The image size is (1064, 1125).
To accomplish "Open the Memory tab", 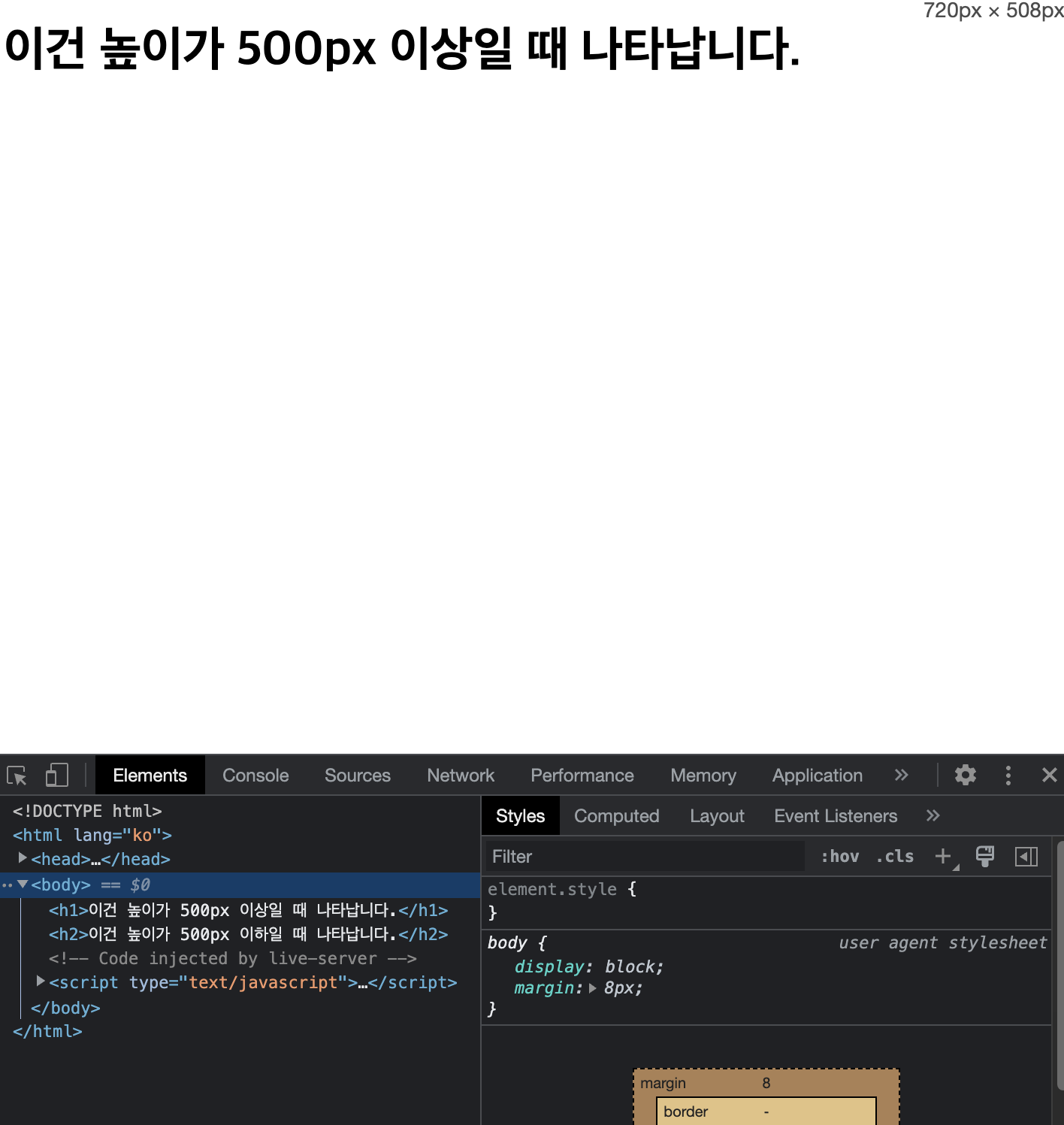I will [703, 776].
